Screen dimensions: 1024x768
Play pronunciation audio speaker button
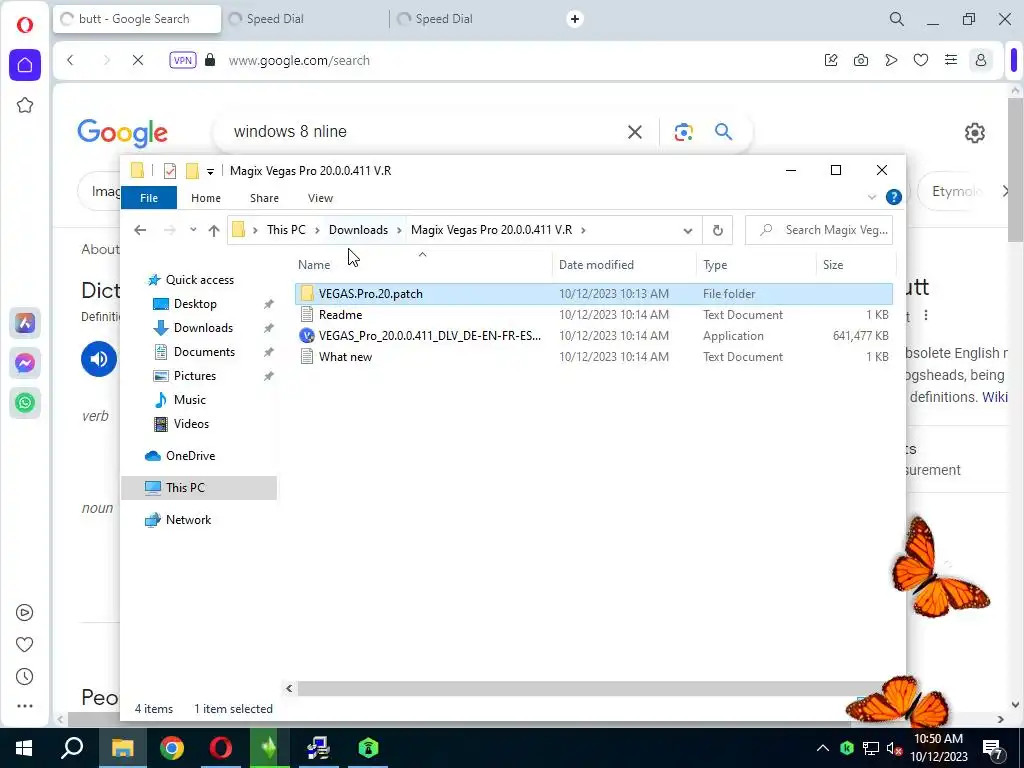(x=99, y=359)
